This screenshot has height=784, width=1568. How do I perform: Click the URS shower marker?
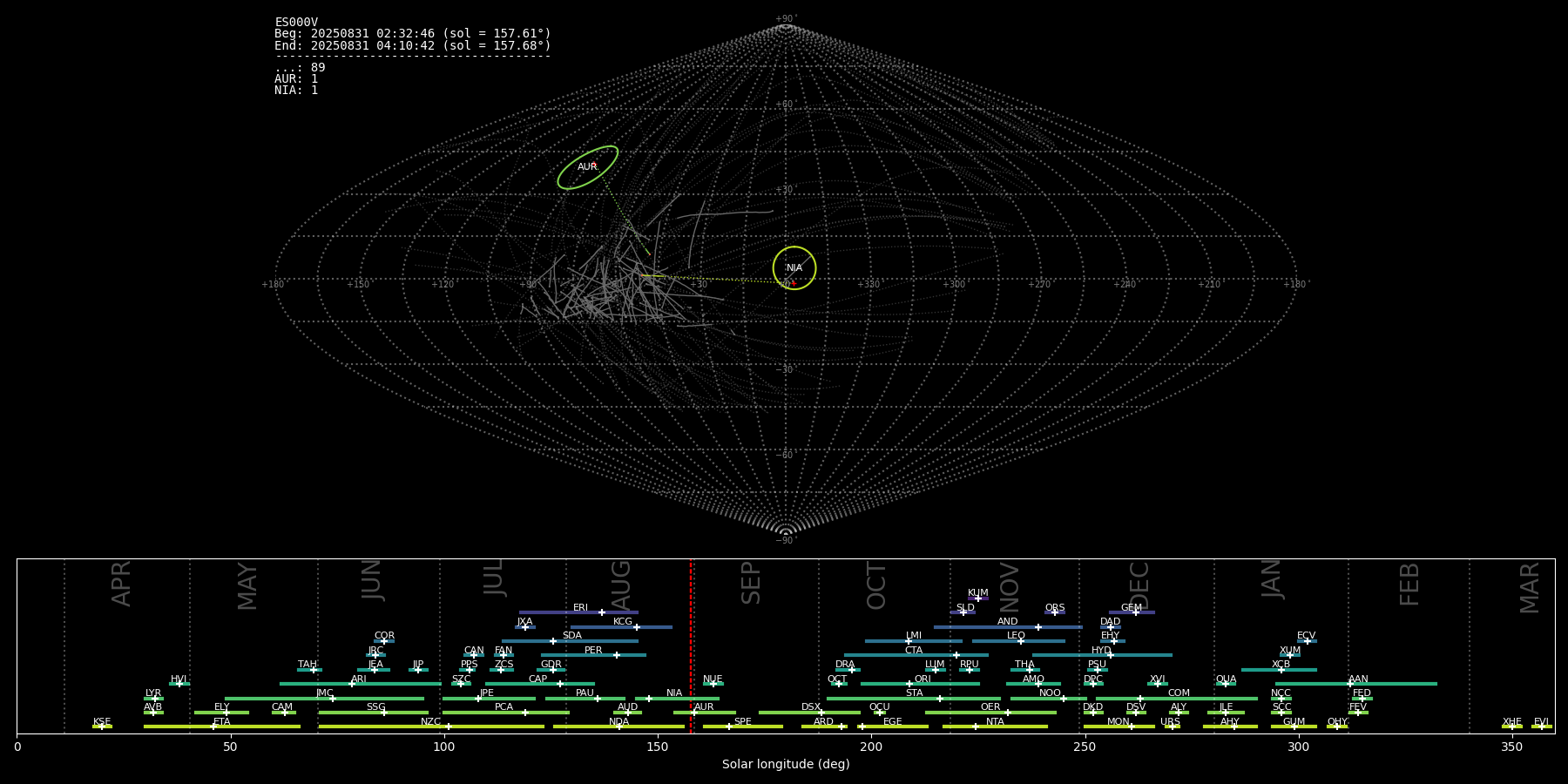[x=1172, y=727]
